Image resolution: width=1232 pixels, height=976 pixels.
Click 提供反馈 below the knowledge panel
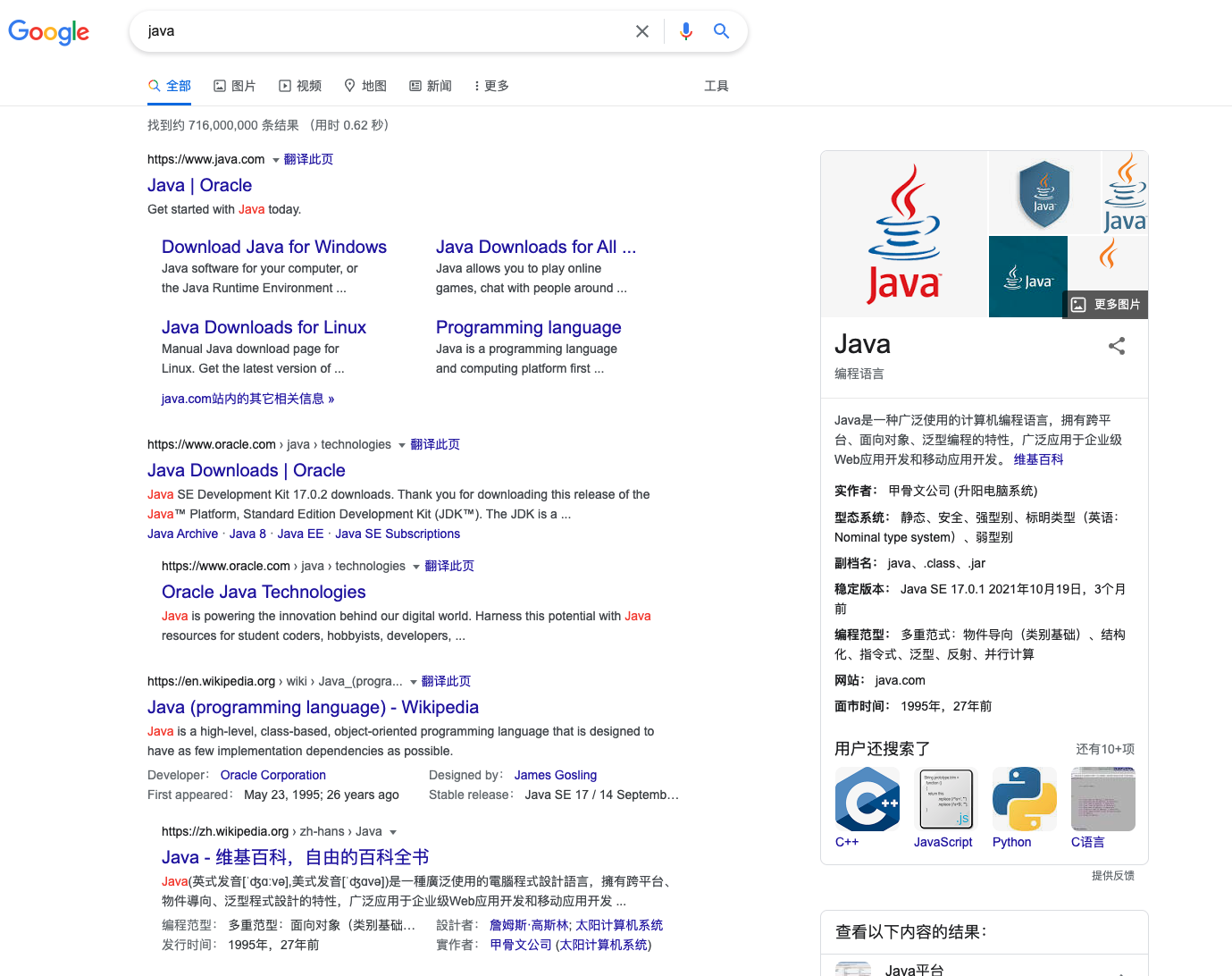(x=1113, y=876)
